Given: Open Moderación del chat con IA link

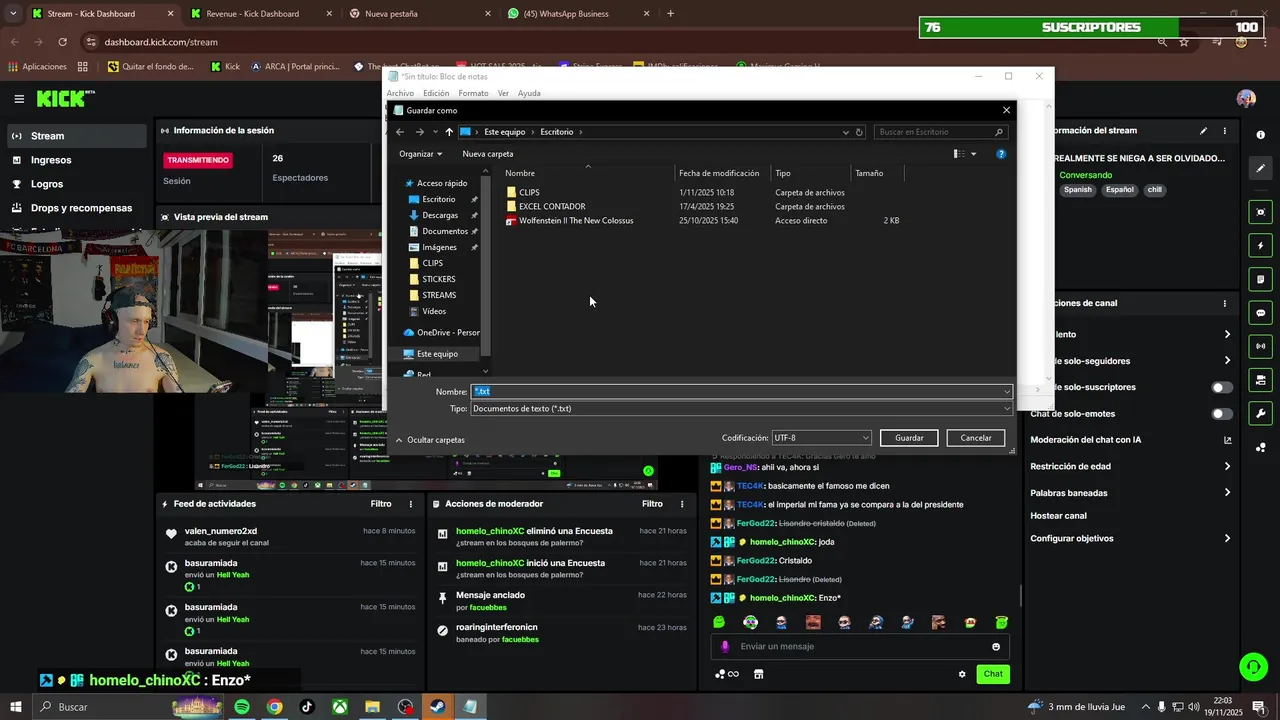Looking at the screenshot, I should (1130, 440).
